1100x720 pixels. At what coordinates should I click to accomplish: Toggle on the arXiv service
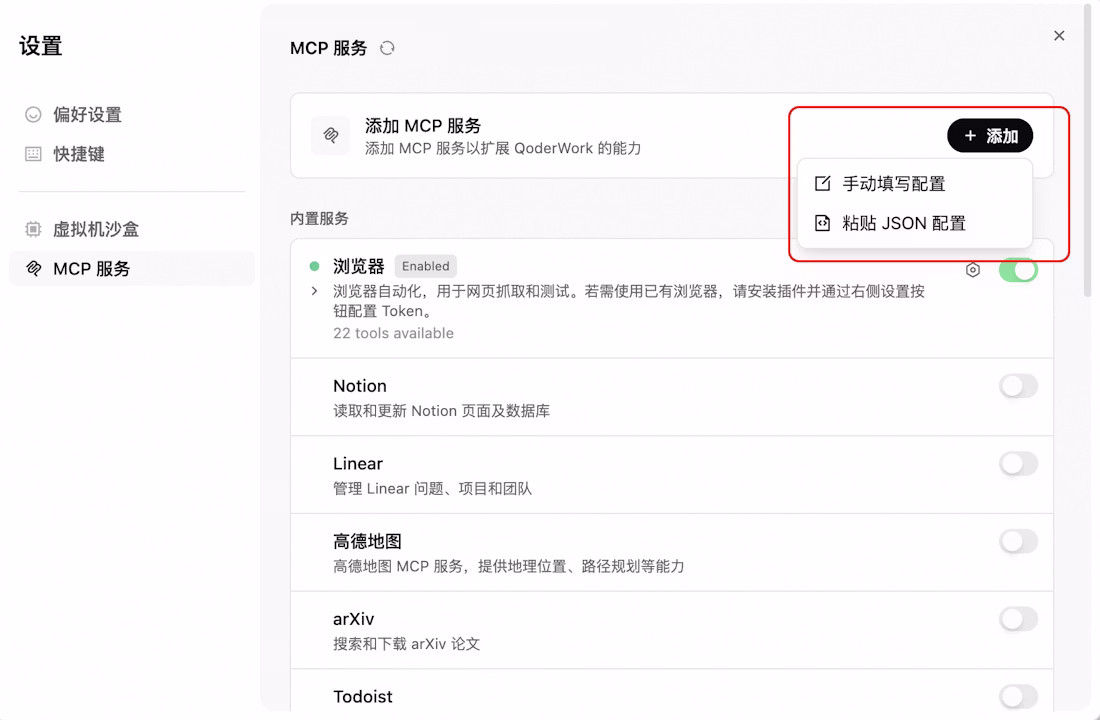pos(1018,620)
